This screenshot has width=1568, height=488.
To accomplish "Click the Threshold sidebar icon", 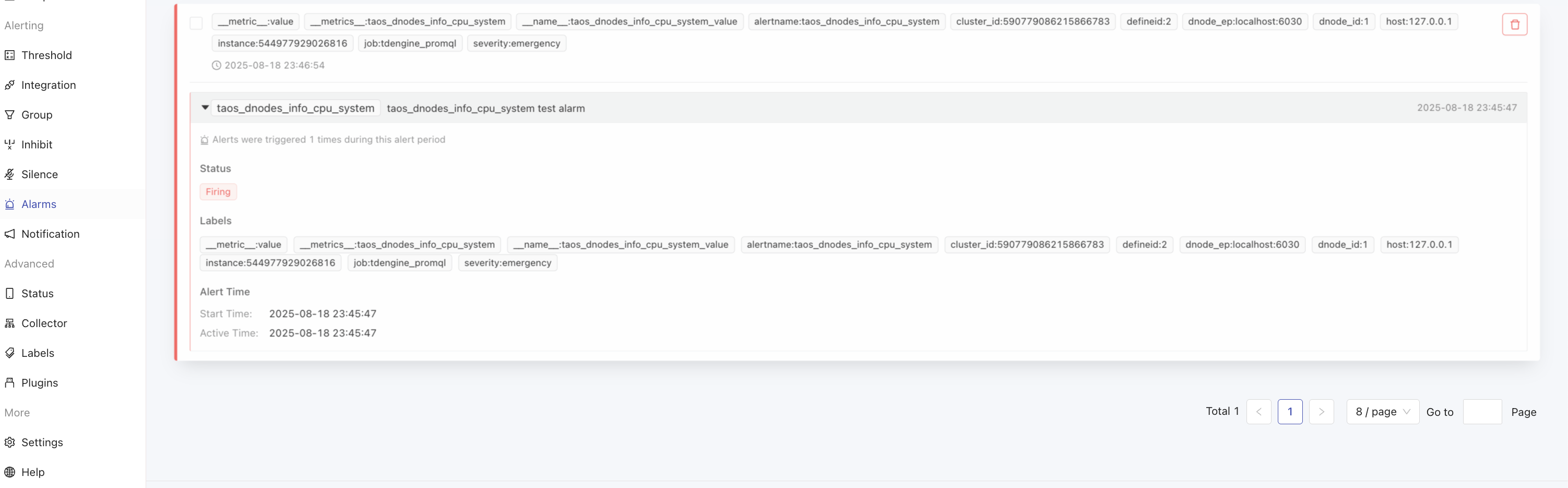I will 10,55.
